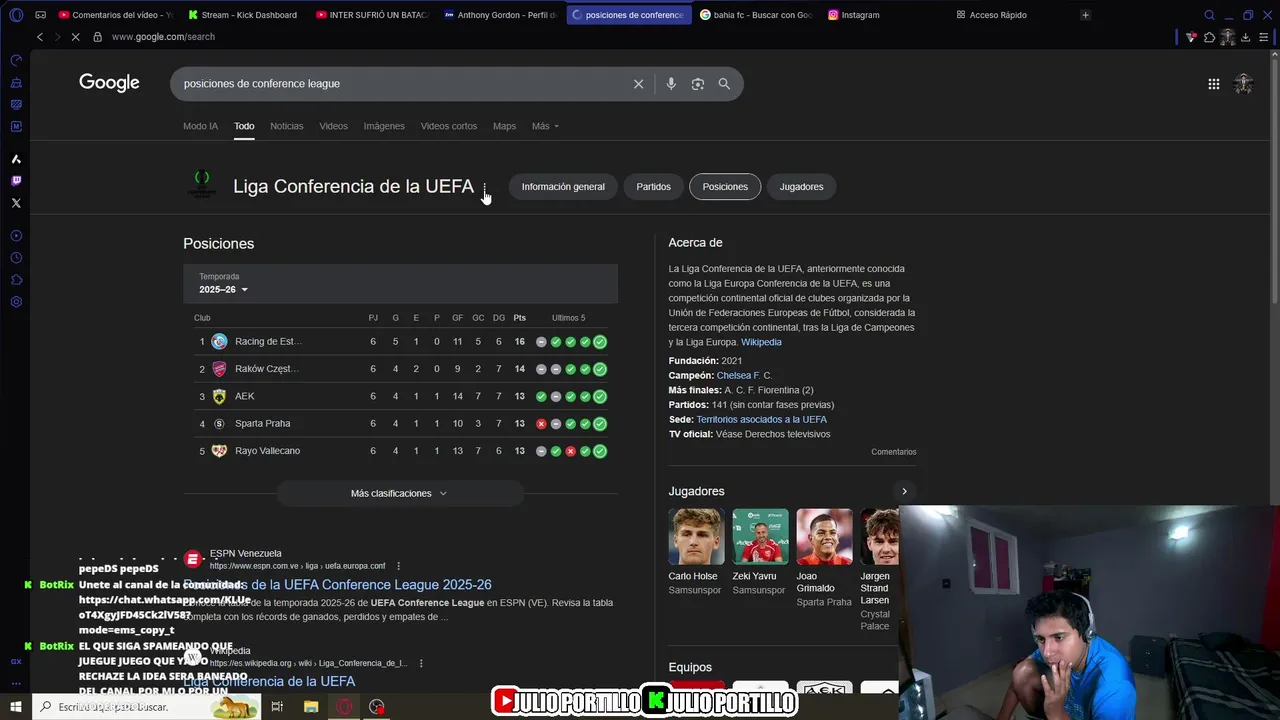Open the Aria AI sidebar icon
The image size is (1280, 720).
pos(16,159)
